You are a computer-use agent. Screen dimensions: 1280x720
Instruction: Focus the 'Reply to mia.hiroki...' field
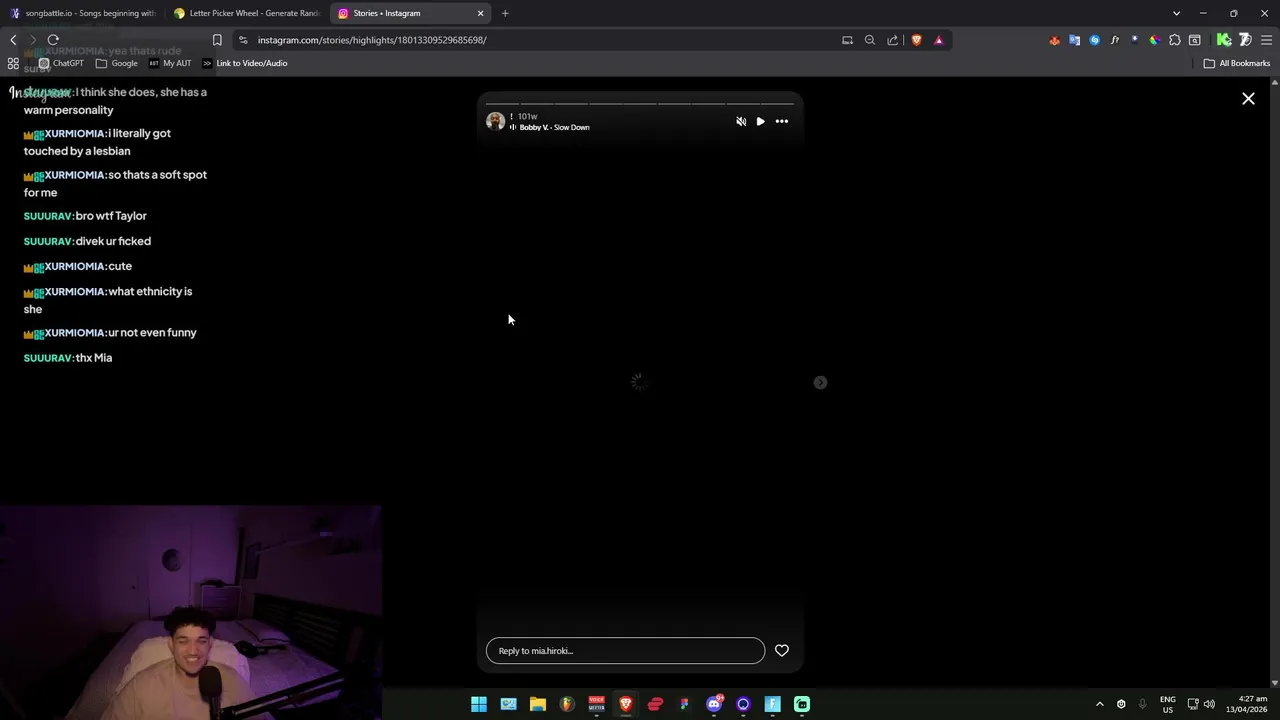point(625,651)
